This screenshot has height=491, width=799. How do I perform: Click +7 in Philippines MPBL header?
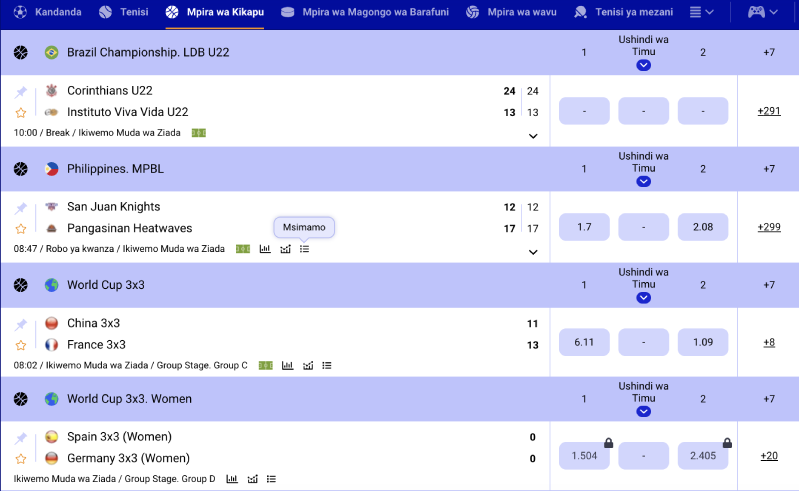[x=769, y=169]
